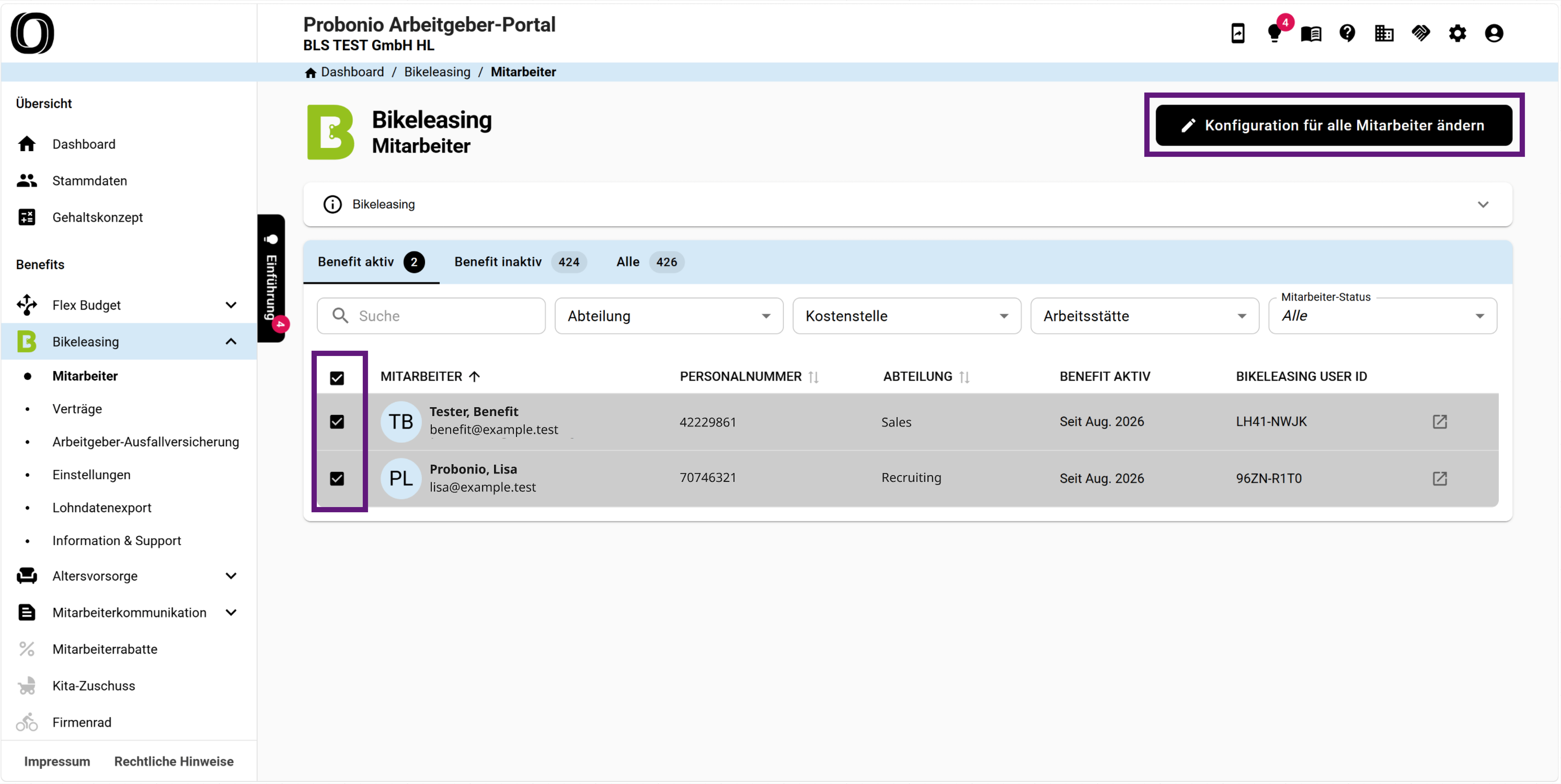This screenshot has width=1561, height=784.
Task: Uncheck the Tester, Benefit row checkbox
Action: [337, 422]
